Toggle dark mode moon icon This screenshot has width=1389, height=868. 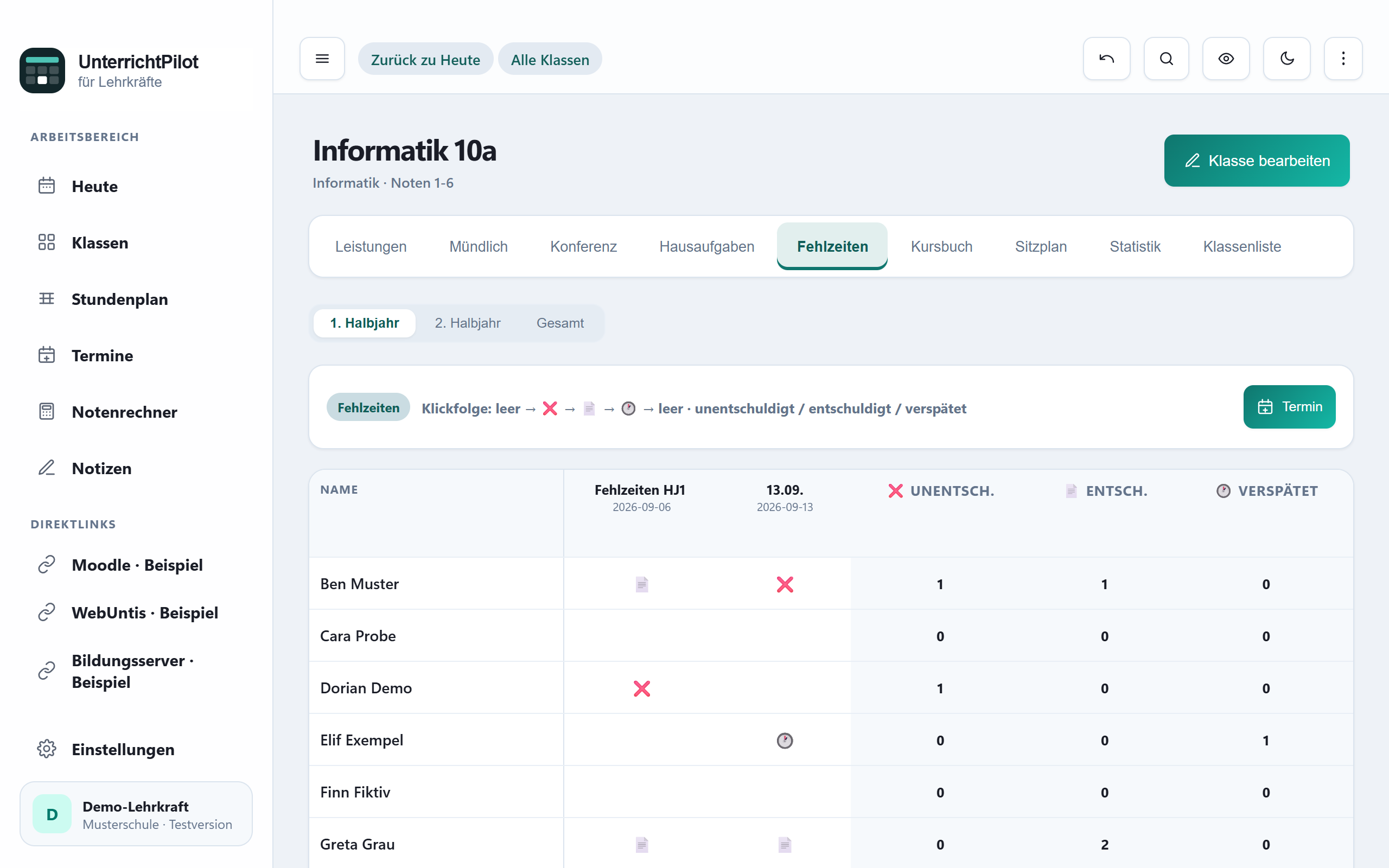click(1286, 59)
